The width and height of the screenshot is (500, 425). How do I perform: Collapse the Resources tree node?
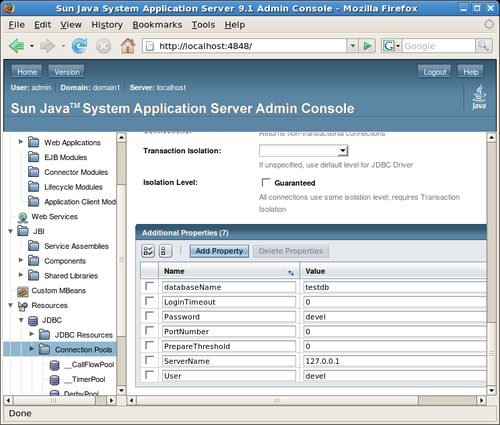pos(10,305)
